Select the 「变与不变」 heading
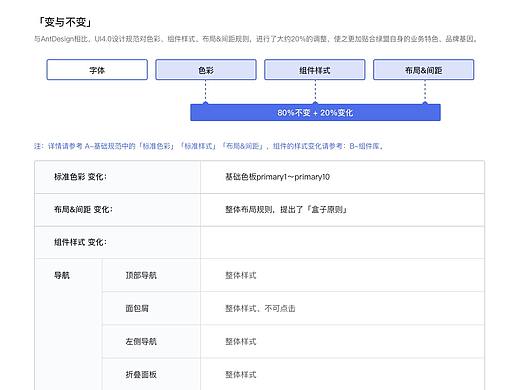 pos(65,22)
